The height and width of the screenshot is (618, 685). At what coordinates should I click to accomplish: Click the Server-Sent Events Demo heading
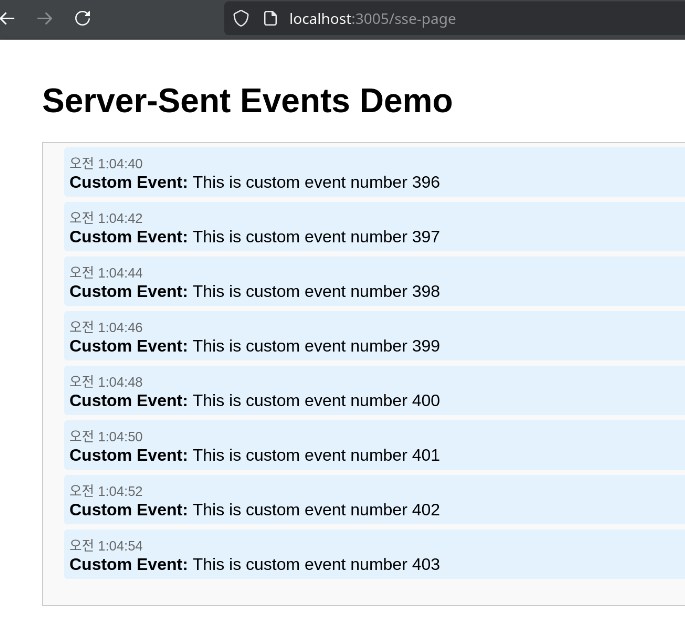pos(247,101)
